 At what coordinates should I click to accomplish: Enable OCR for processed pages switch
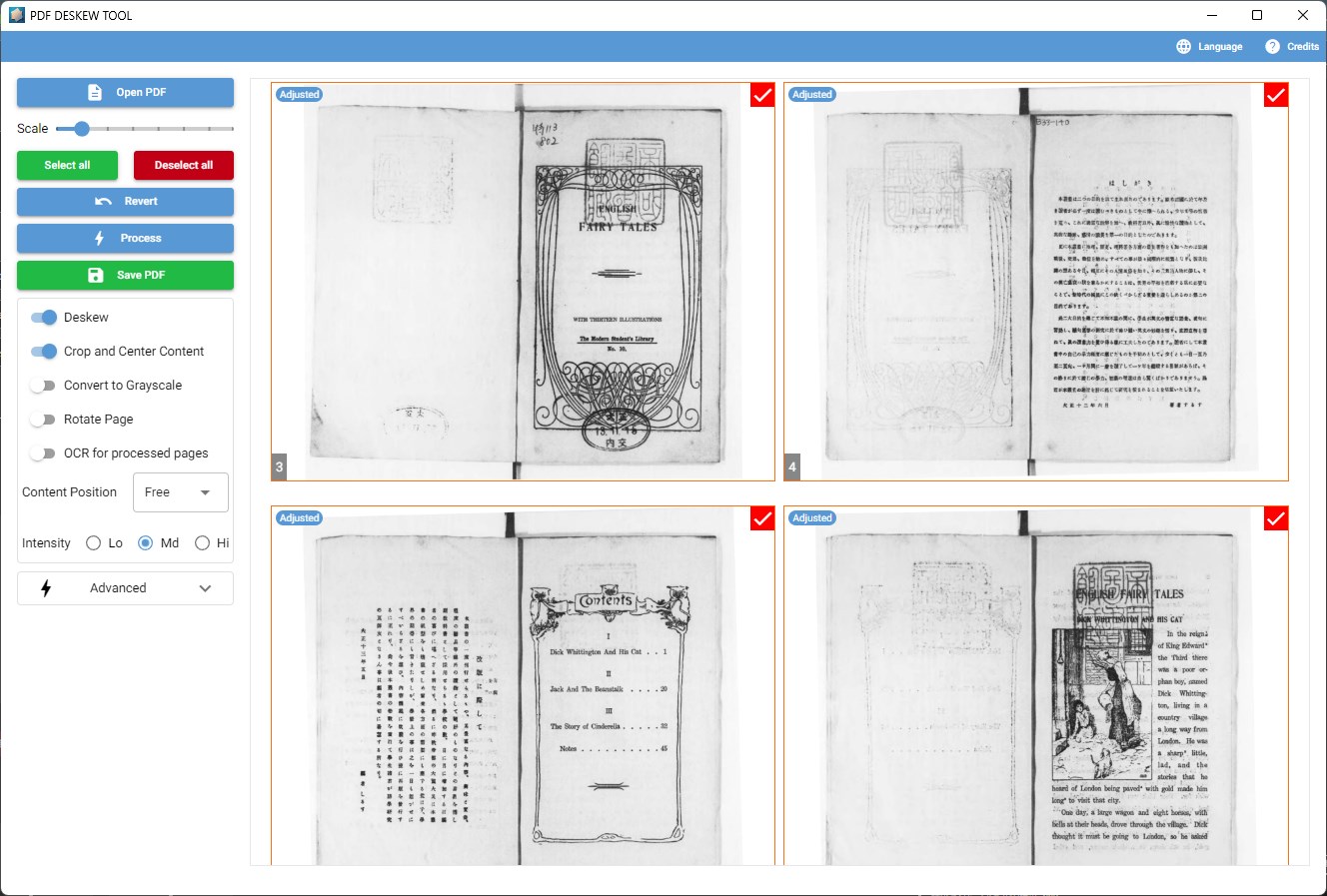pyautogui.click(x=43, y=453)
